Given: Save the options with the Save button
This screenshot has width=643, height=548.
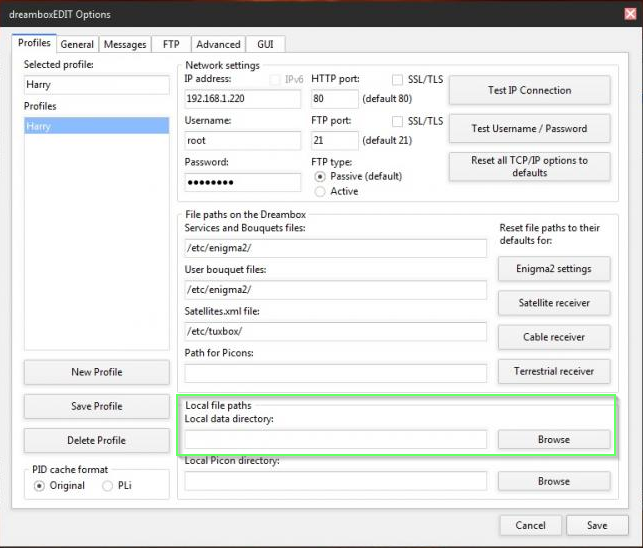Looking at the screenshot, I should 597,525.
